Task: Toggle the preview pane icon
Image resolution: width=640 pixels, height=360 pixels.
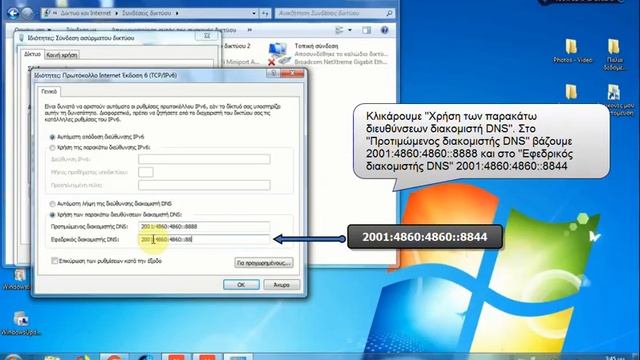Action: [x=367, y=30]
